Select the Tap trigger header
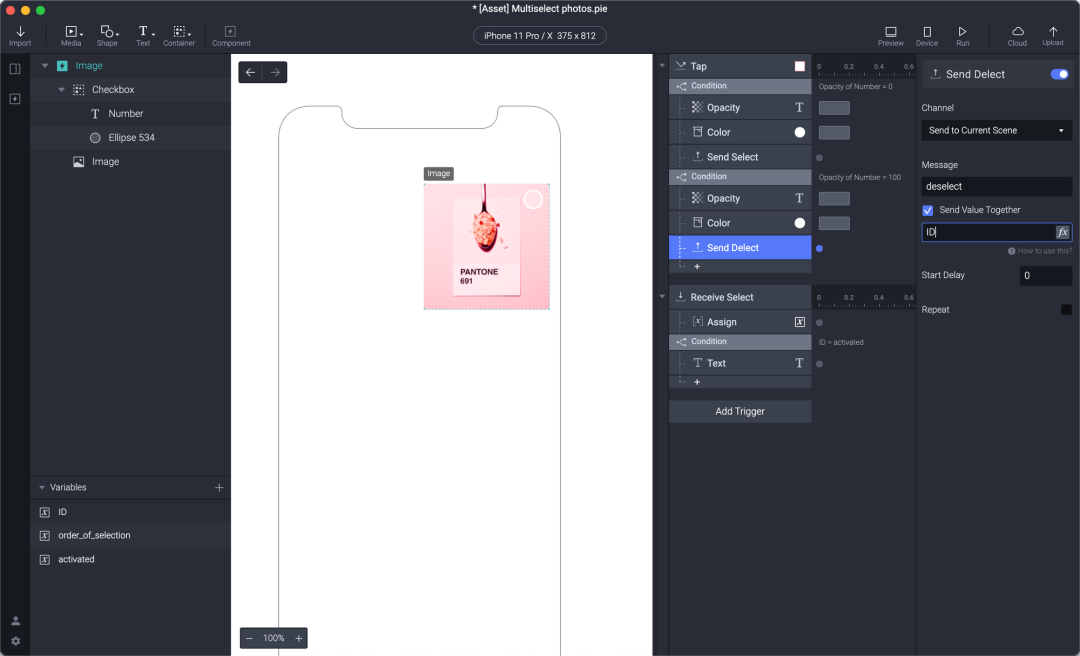The height and width of the screenshot is (656, 1080). (740, 66)
